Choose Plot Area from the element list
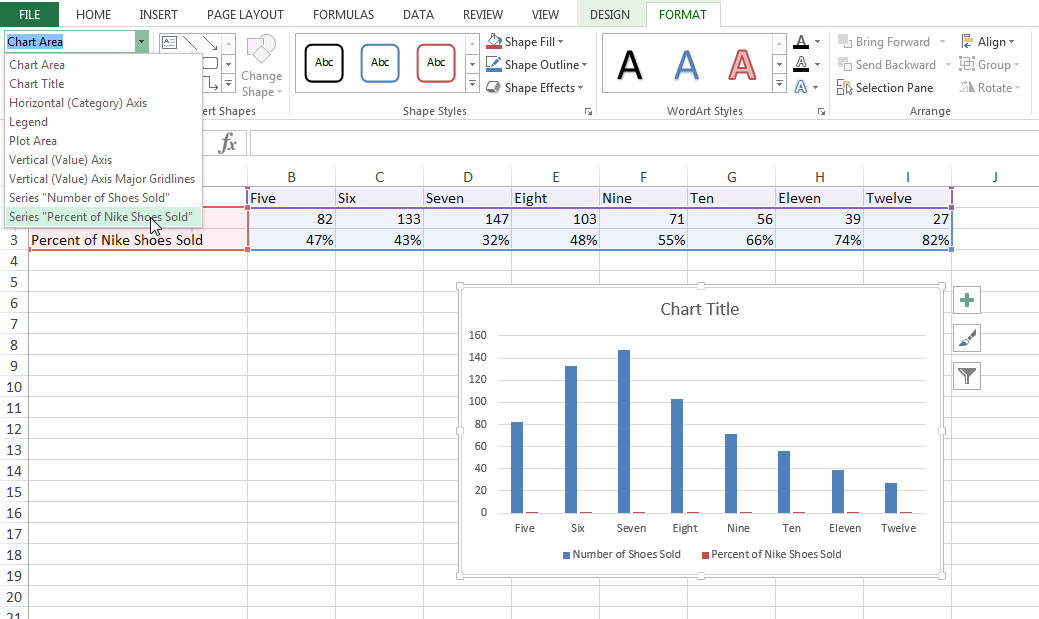Screen dimensions: 1039x619 33,141
